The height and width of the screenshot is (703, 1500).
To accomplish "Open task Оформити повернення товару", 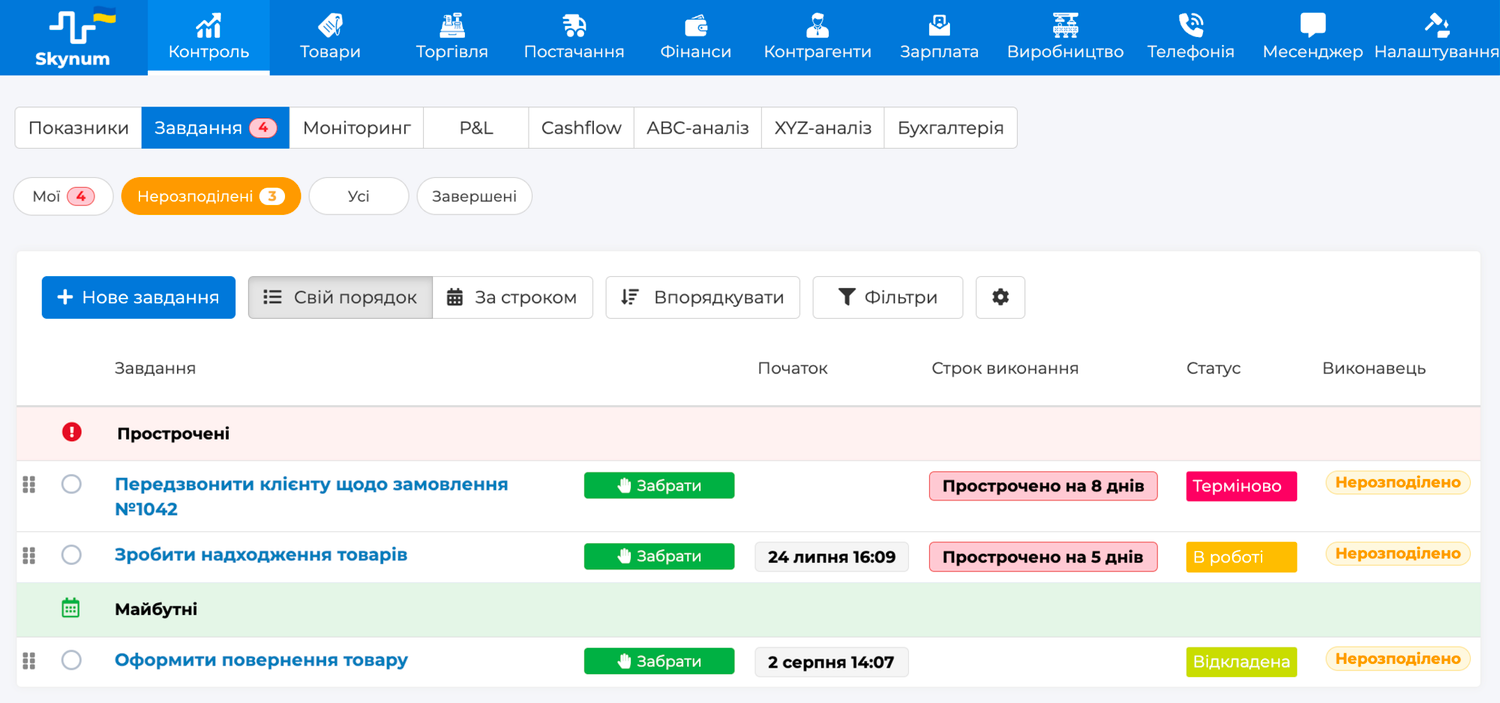I will click(x=261, y=660).
